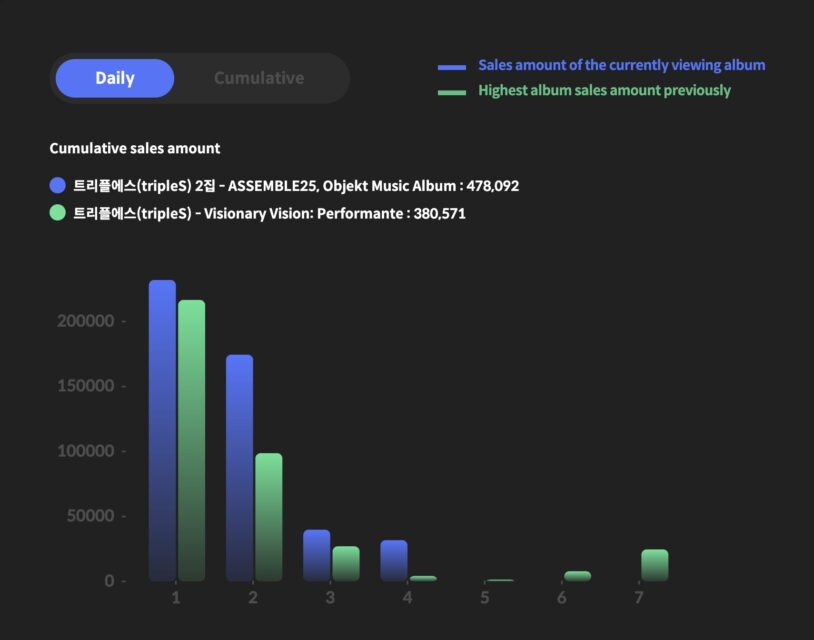The width and height of the screenshot is (814, 640).
Task: Switch to the Cumulative view
Action: click(x=259, y=78)
